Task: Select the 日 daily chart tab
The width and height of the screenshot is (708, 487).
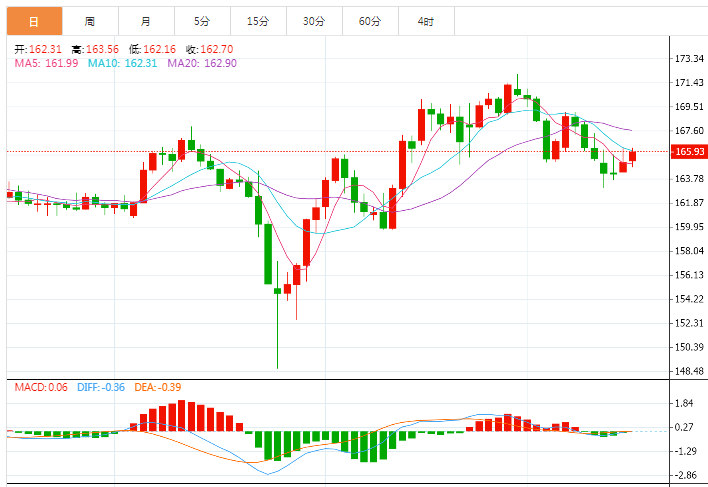Action: (33, 20)
